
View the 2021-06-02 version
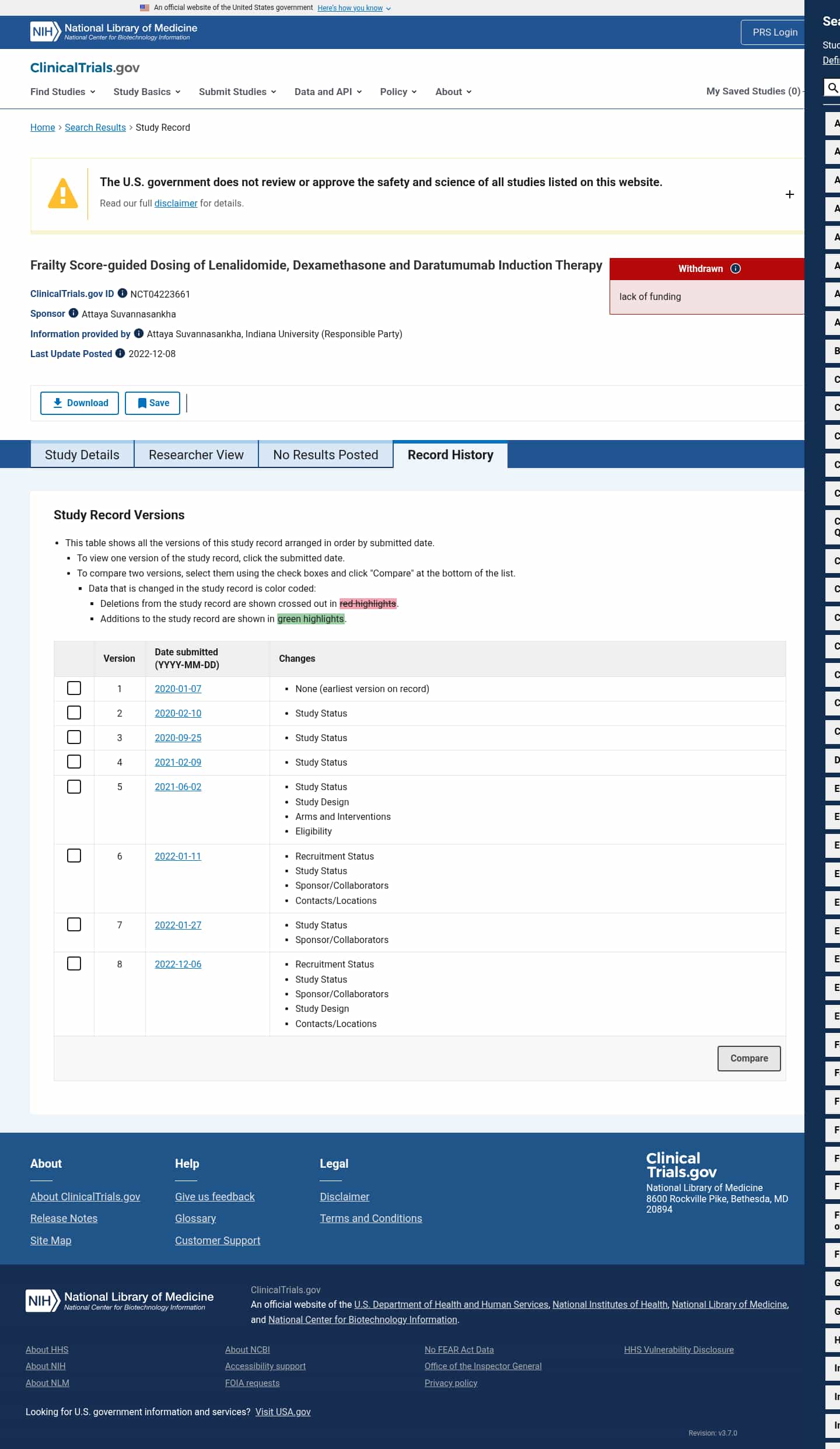coord(178,787)
